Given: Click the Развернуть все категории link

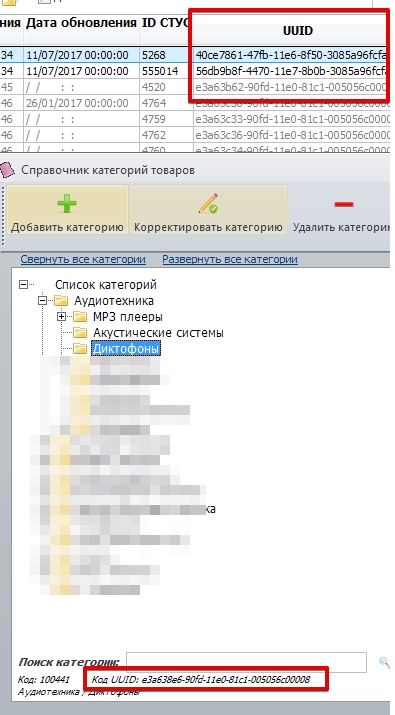Looking at the screenshot, I should click(x=230, y=259).
